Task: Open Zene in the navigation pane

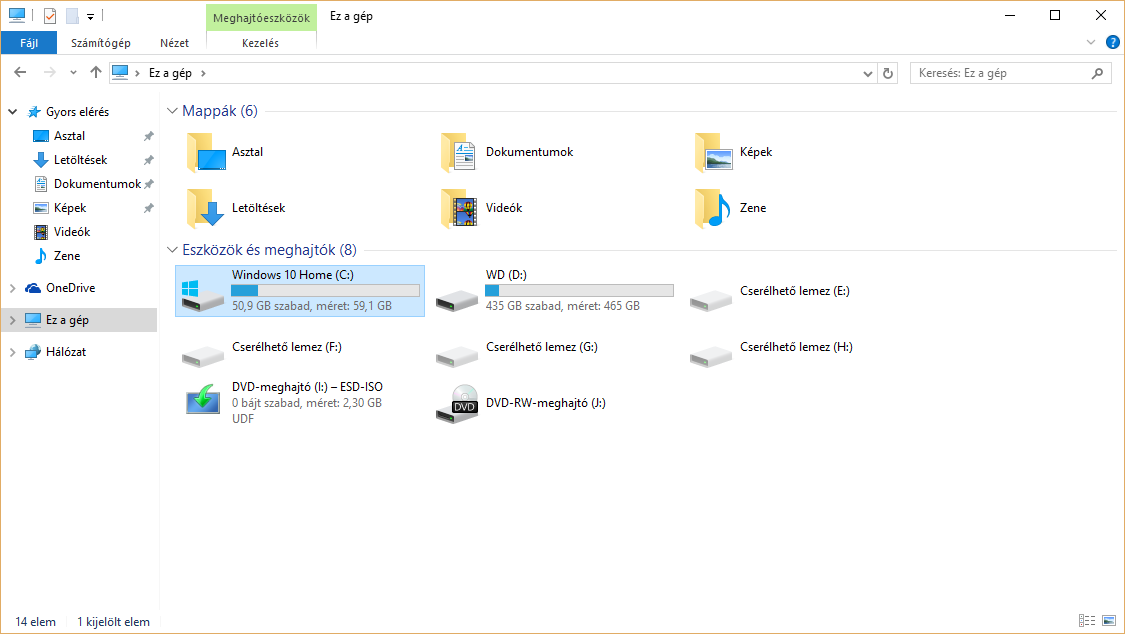Action: (67, 256)
